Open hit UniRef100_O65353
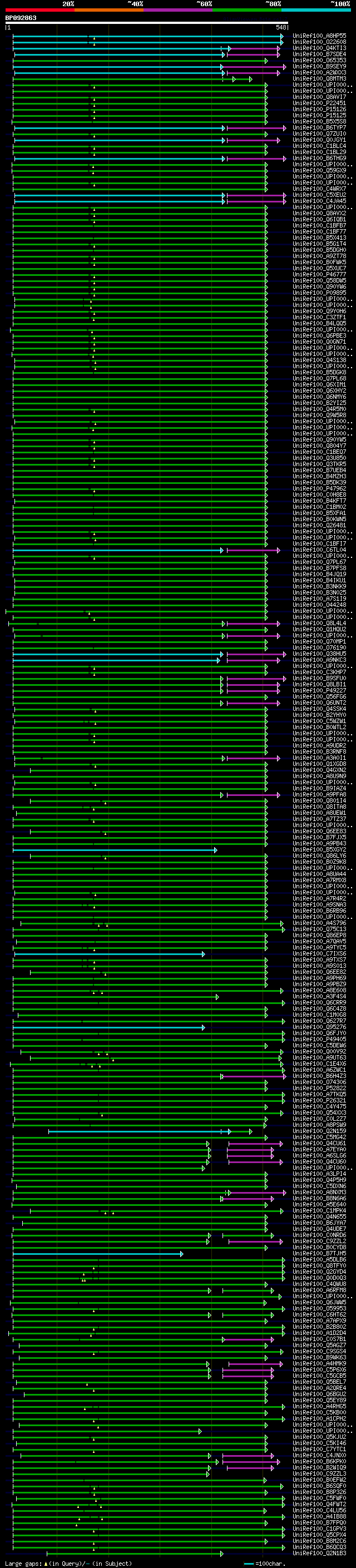The image size is (356, 1568). tap(319, 60)
